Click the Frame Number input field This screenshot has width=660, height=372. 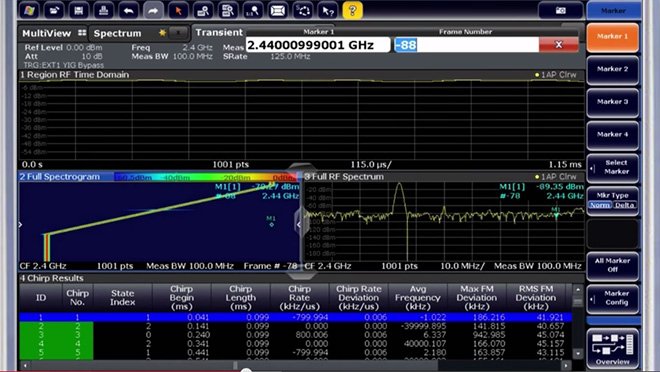(x=466, y=45)
